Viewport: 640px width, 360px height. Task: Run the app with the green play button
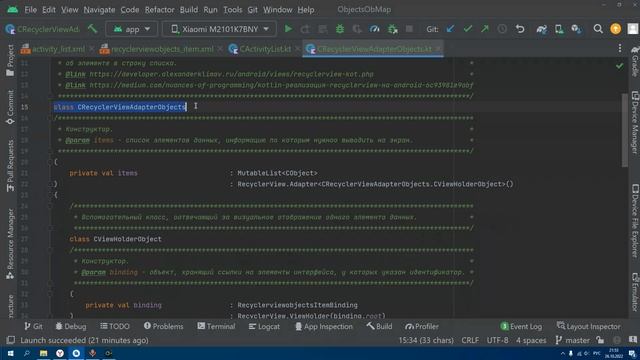(288, 29)
